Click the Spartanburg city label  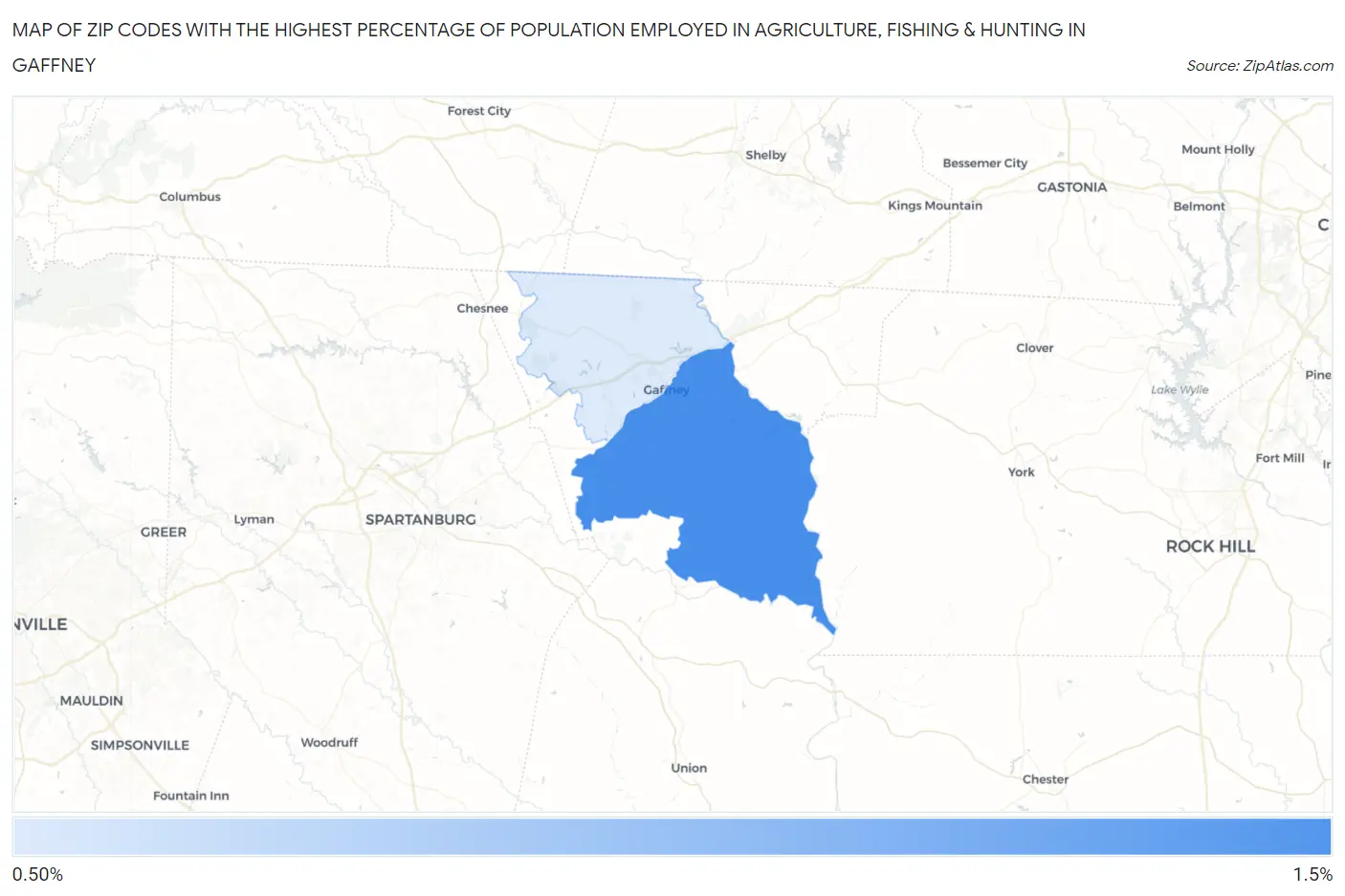pos(420,519)
